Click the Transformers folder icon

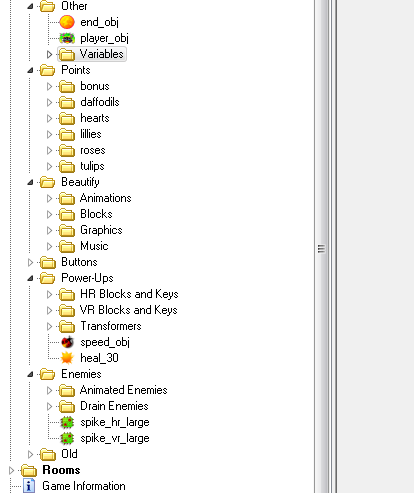(x=67, y=326)
